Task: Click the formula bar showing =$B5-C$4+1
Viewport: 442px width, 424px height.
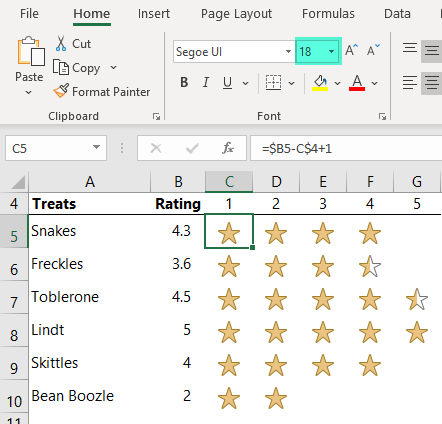Action: pyautogui.click(x=346, y=148)
